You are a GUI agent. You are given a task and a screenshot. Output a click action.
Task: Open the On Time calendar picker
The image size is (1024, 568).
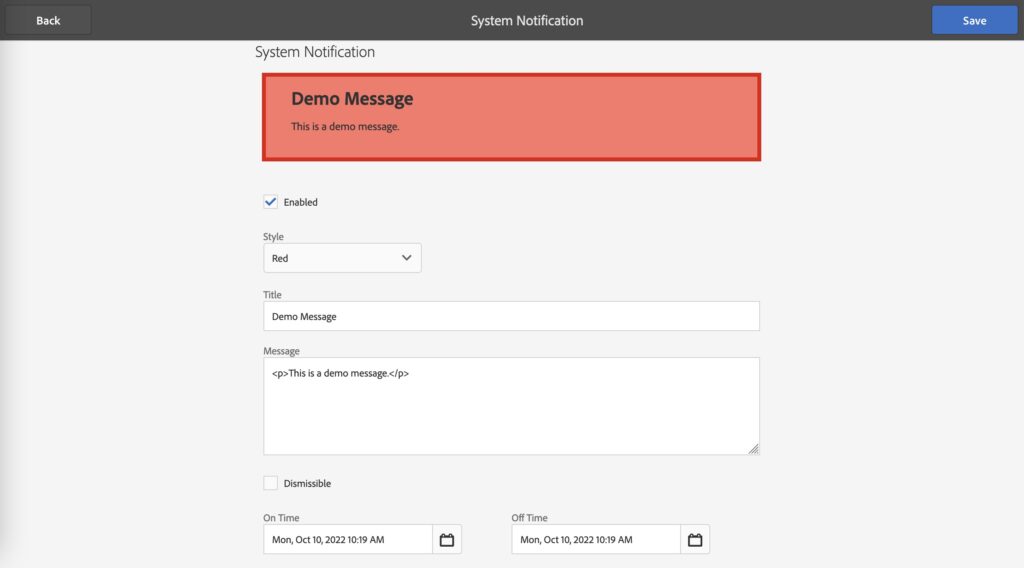(447, 539)
